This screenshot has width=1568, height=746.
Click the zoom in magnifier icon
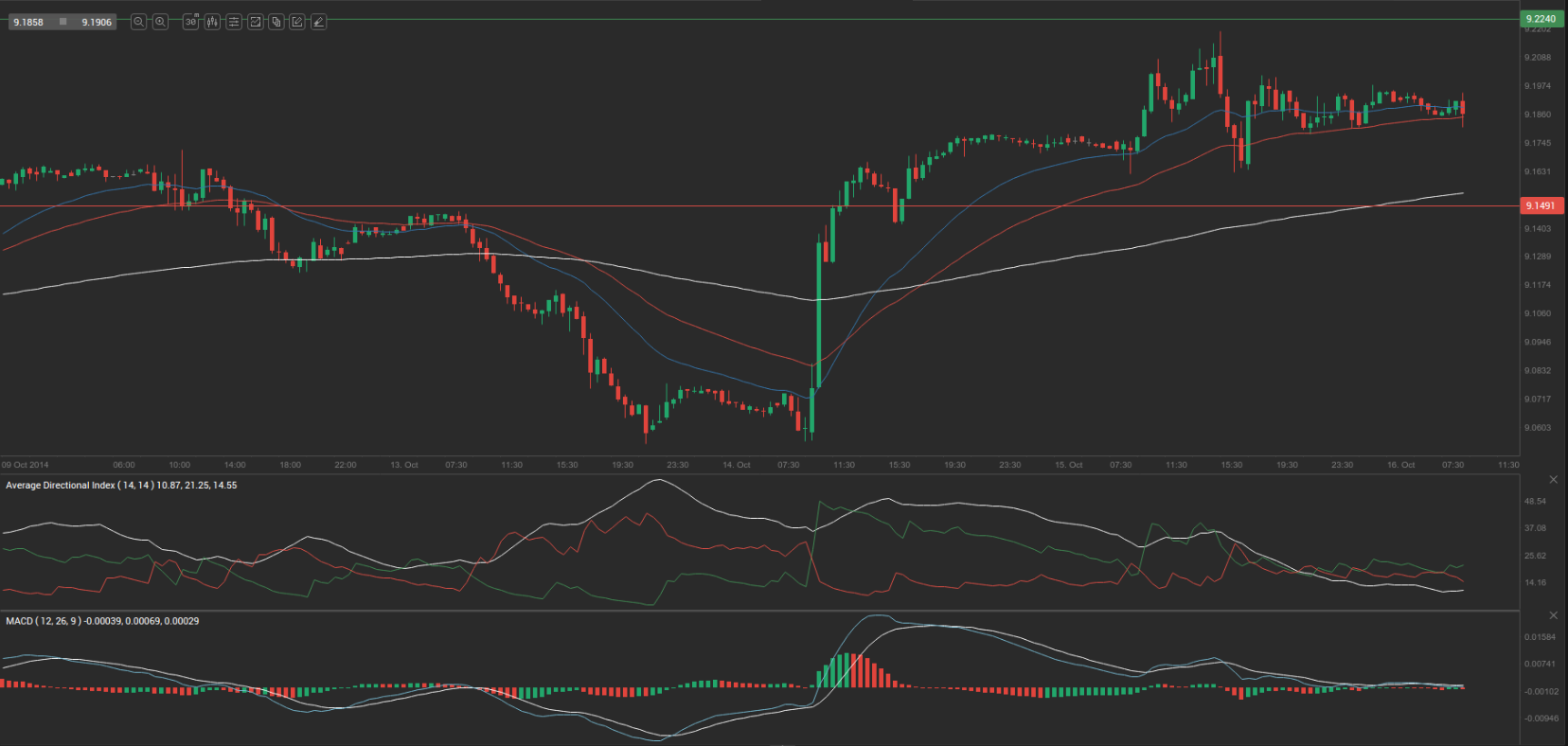161,22
